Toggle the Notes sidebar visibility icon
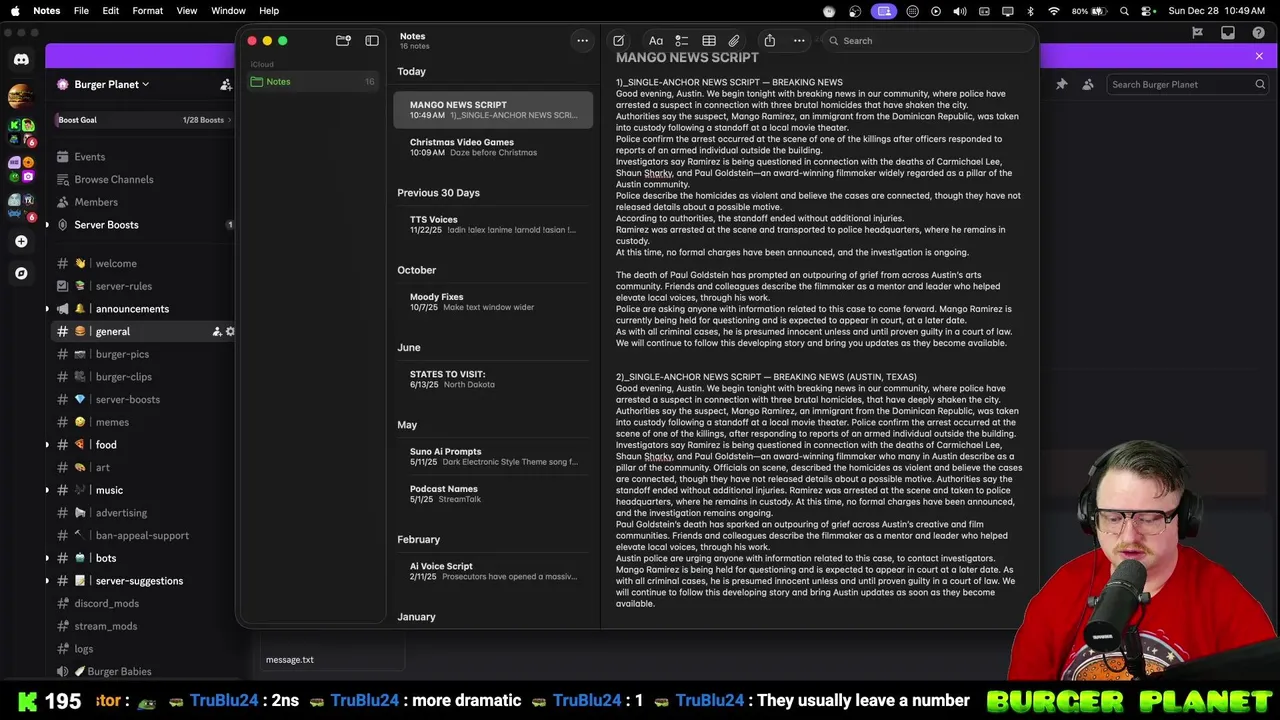The image size is (1280, 720). click(372, 41)
